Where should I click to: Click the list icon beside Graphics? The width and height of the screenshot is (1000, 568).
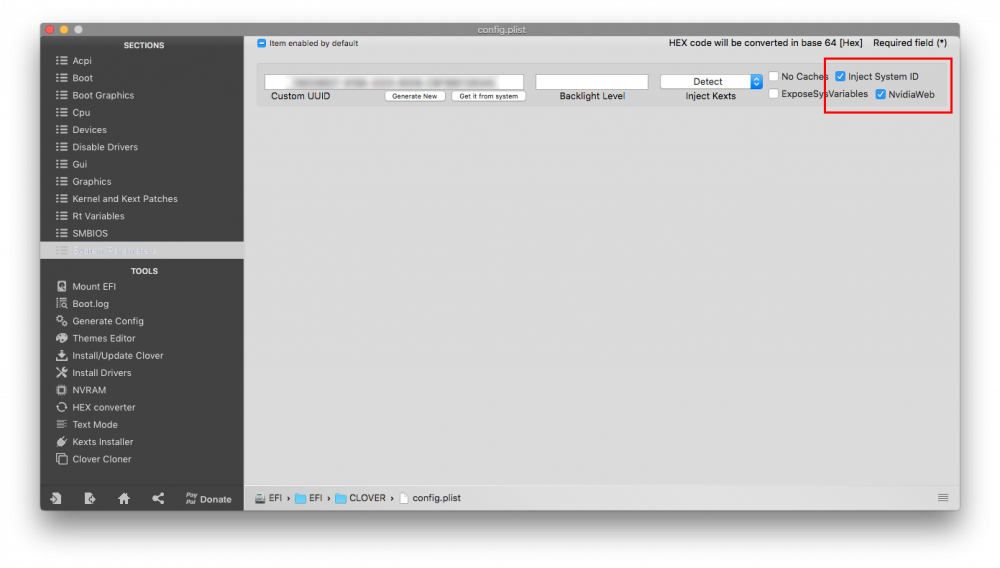pyautogui.click(x=61, y=182)
